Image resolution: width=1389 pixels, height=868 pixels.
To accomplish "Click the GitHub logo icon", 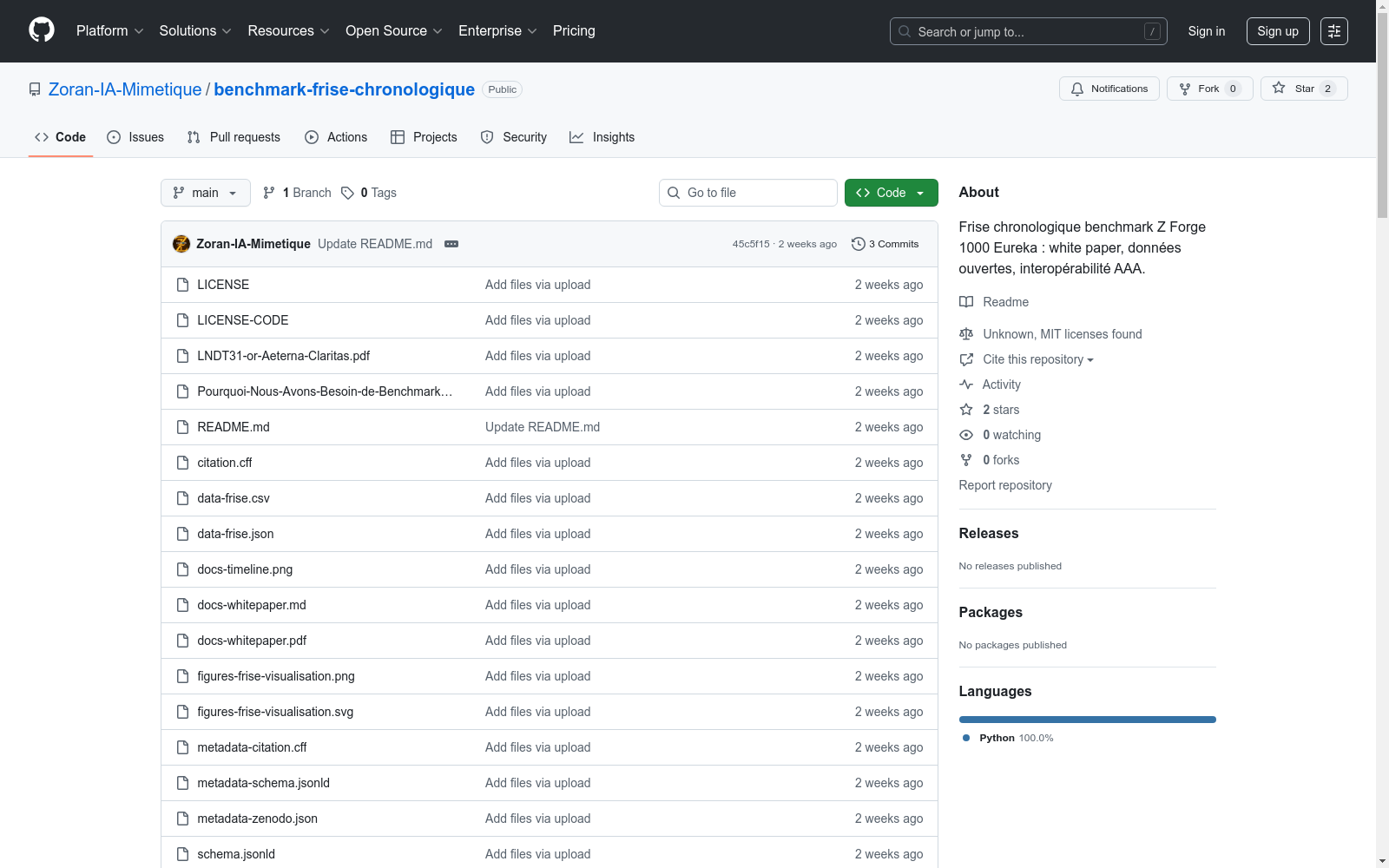I will tap(42, 30).
